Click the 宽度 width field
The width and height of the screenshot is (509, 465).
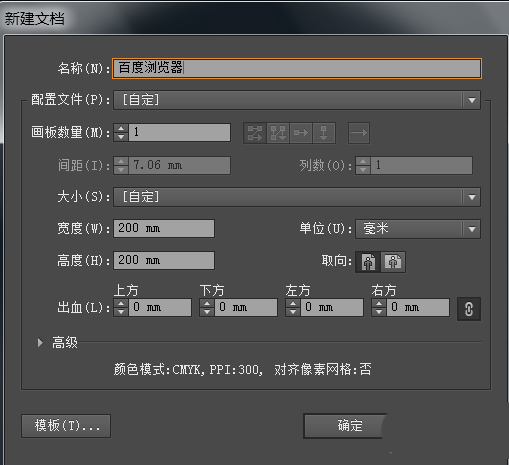point(164,228)
